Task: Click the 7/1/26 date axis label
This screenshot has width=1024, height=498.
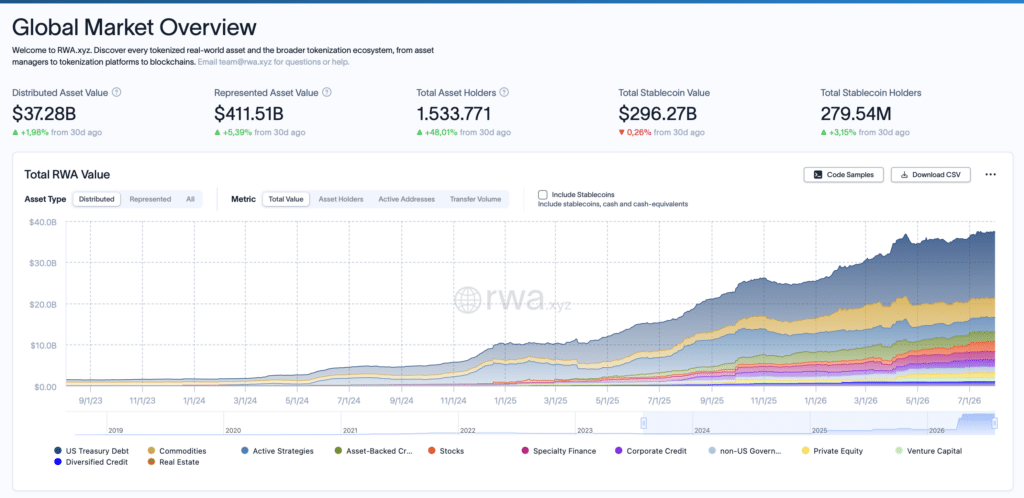Action: pos(969,400)
